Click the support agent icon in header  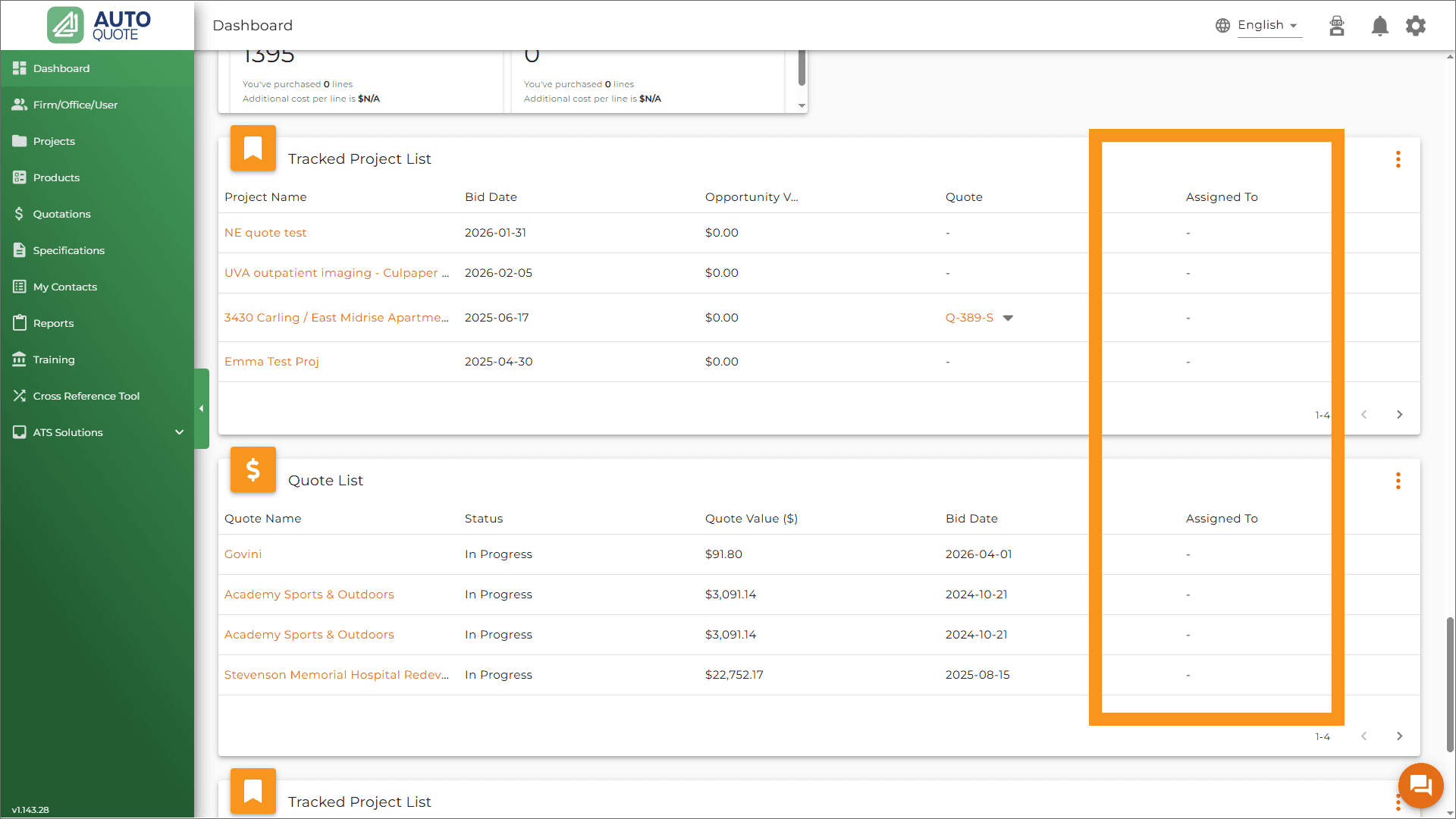[x=1337, y=26]
